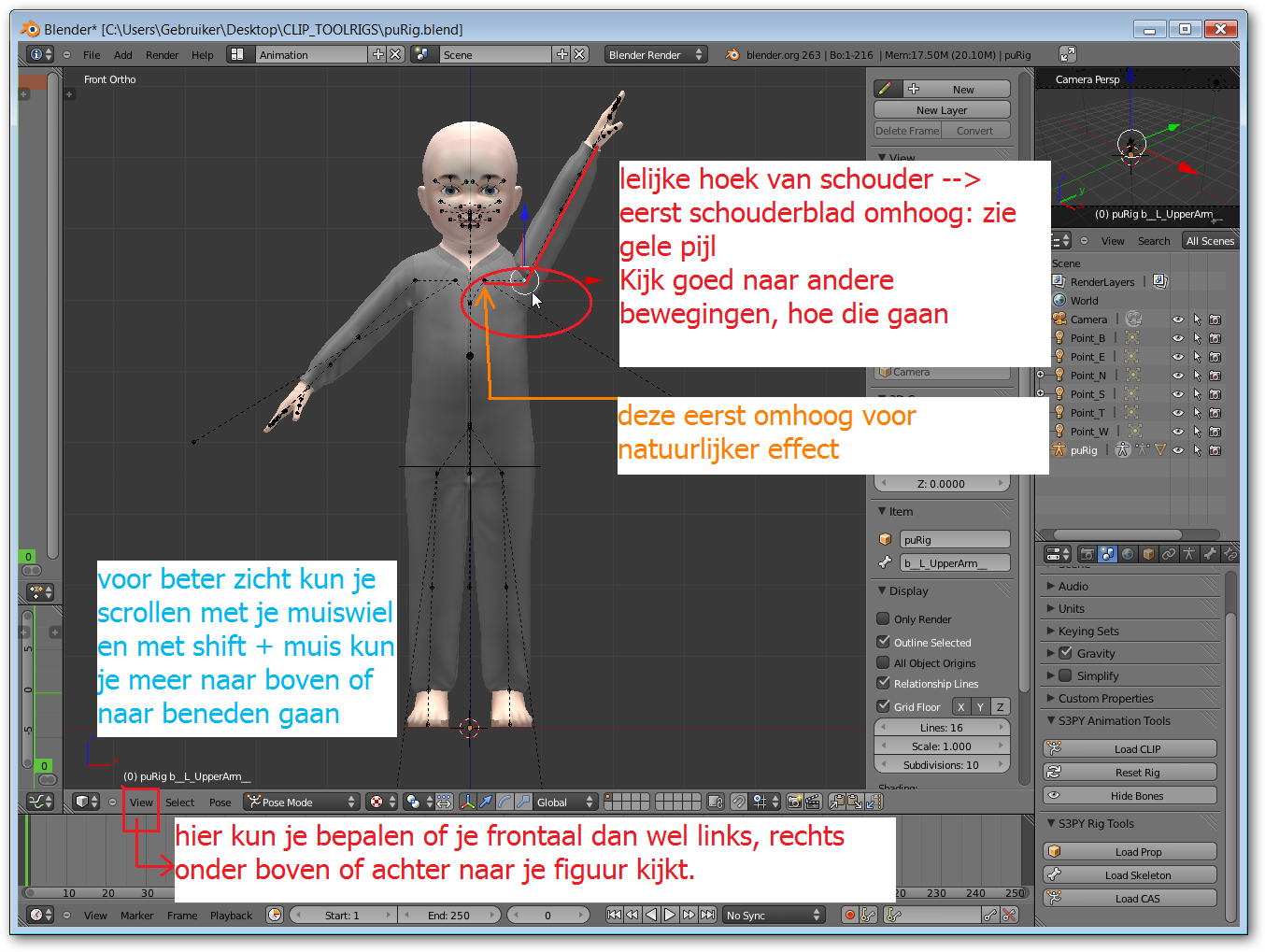Select the Object properties cube icon
The image size is (1265, 952).
[x=1147, y=553]
